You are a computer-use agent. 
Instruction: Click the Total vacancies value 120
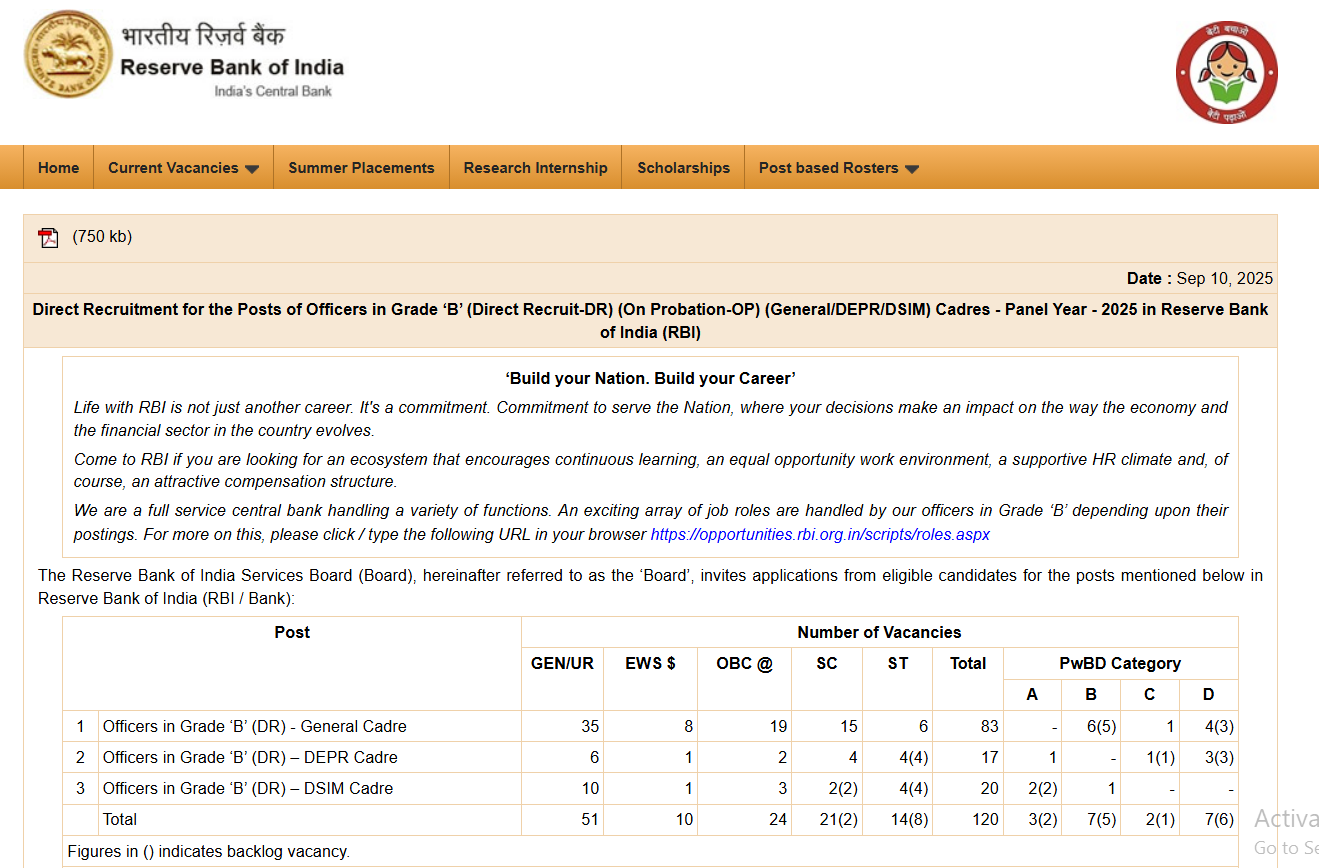[x=985, y=819]
